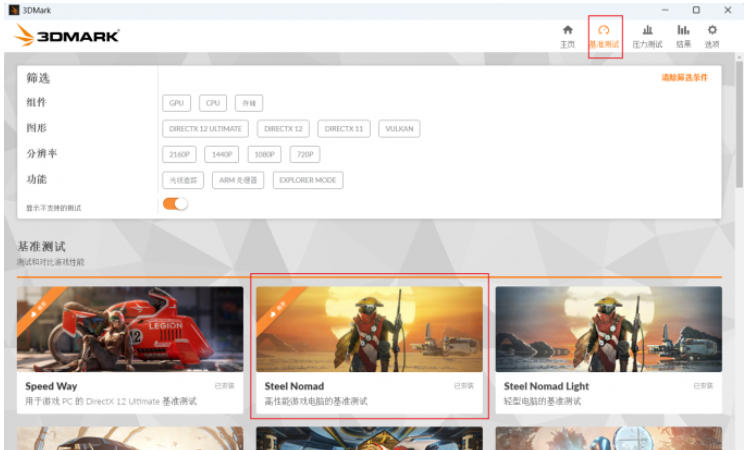
Task: Click the Steel Nomad Light title text
Action: (x=546, y=386)
